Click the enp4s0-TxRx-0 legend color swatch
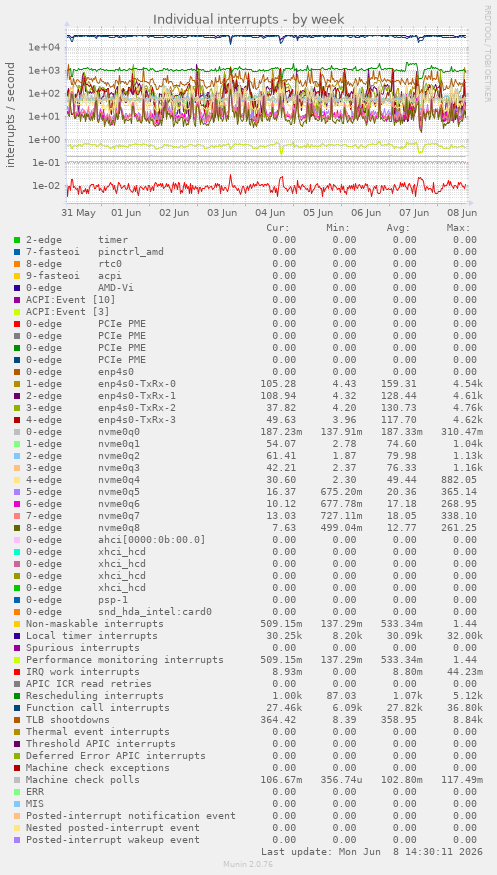This screenshot has width=497, height=875. 17,384
